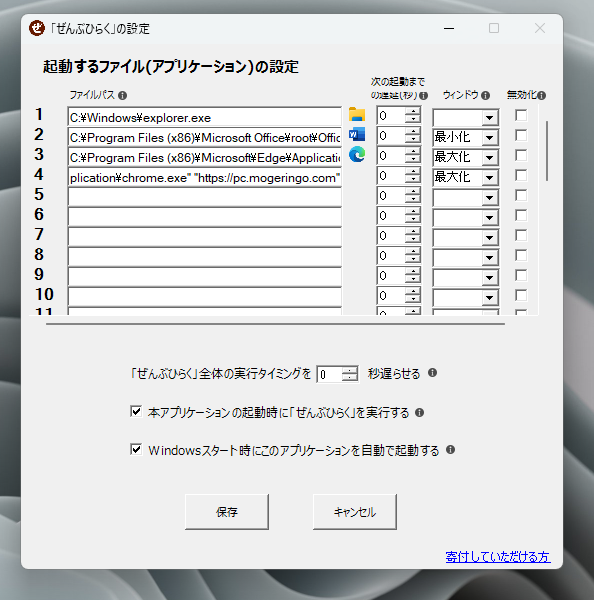Image resolution: width=594 pixels, height=600 pixels.
Task: Open the window dropdown for row 5
Action: tap(490, 198)
